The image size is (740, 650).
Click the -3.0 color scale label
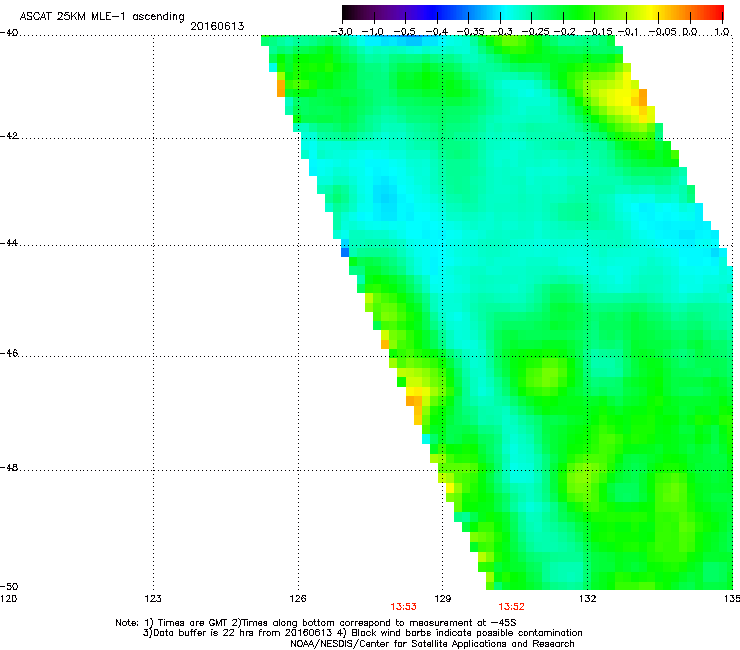(x=341, y=32)
